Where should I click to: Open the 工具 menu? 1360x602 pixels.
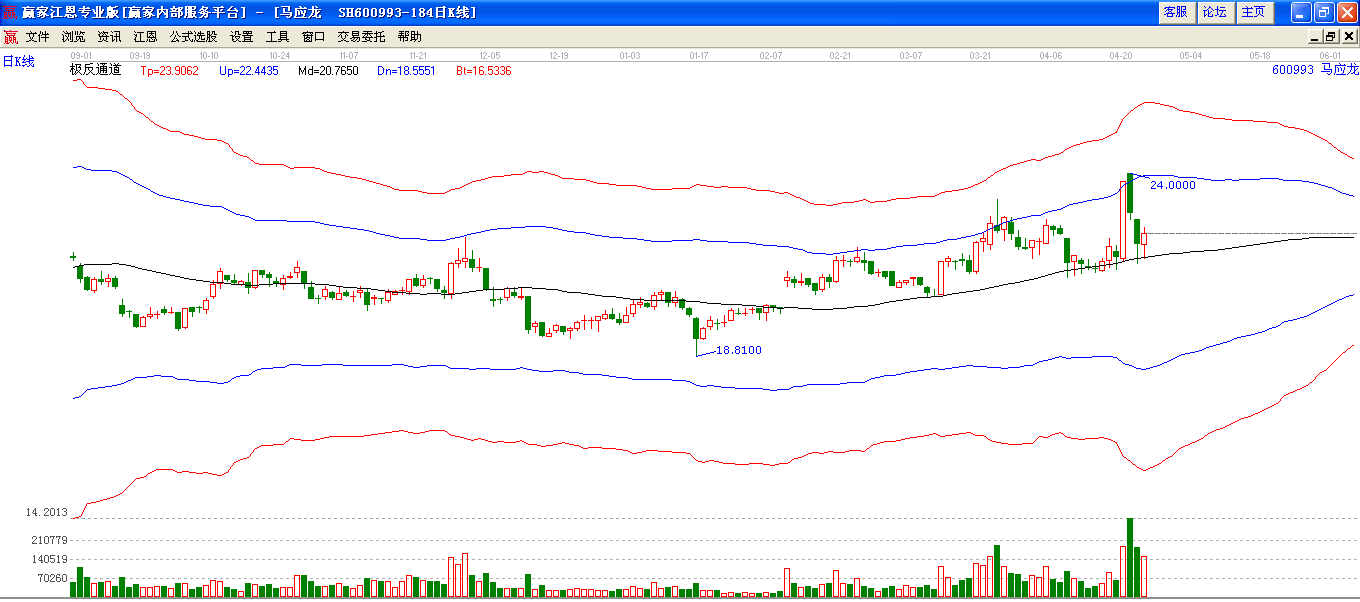(x=278, y=37)
